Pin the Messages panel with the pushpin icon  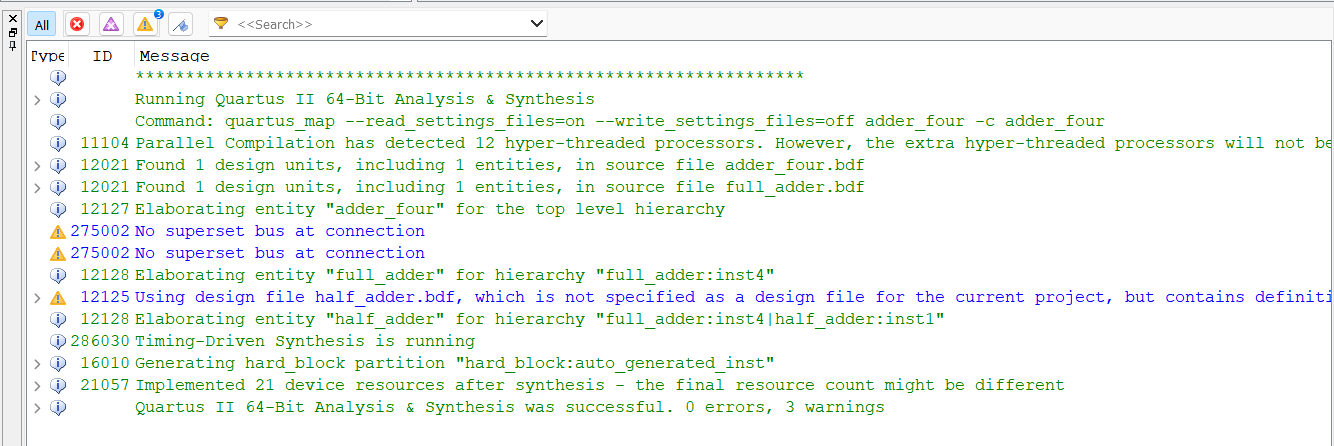coord(12,45)
